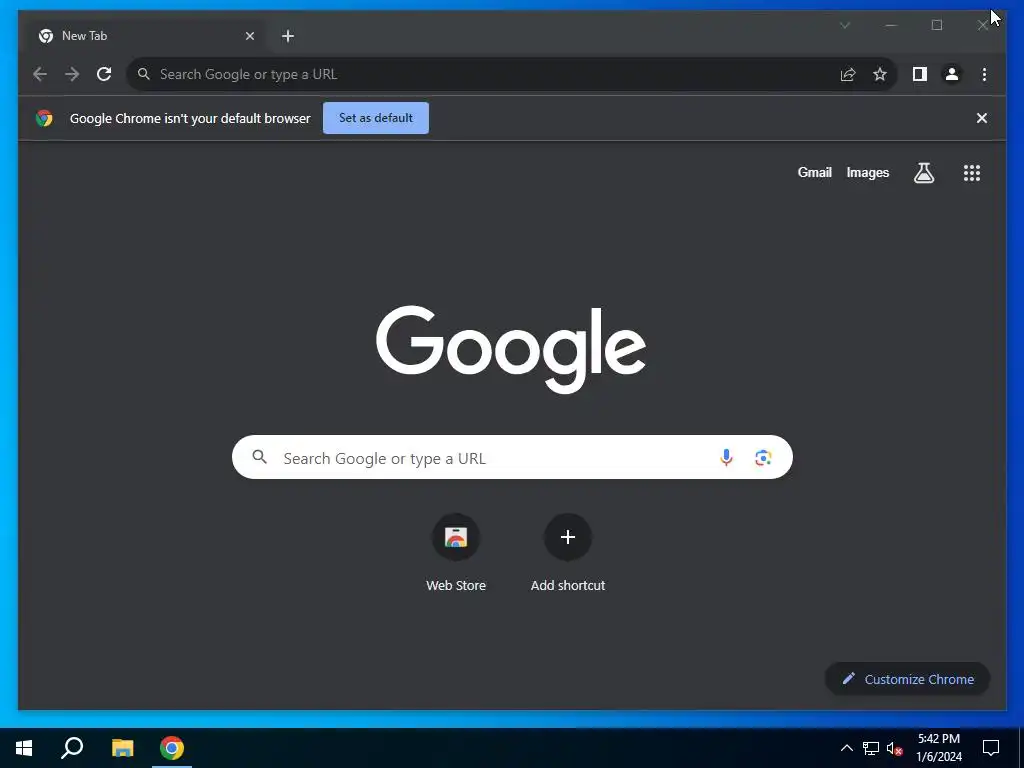This screenshot has height=768, width=1024.
Task: Open the Google apps grid
Action: coord(972,173)
